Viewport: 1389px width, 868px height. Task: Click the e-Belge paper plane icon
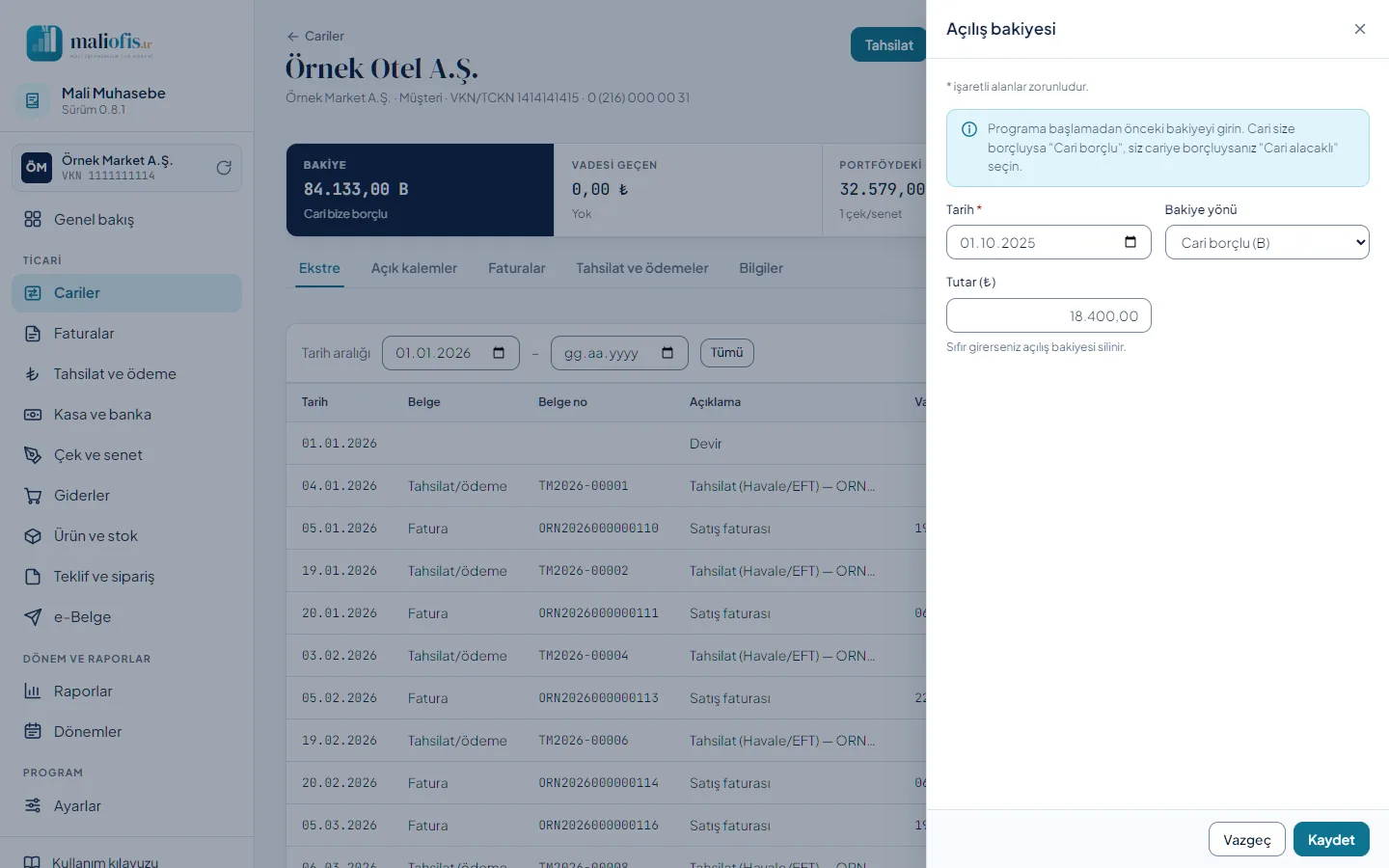pos(33,617)
